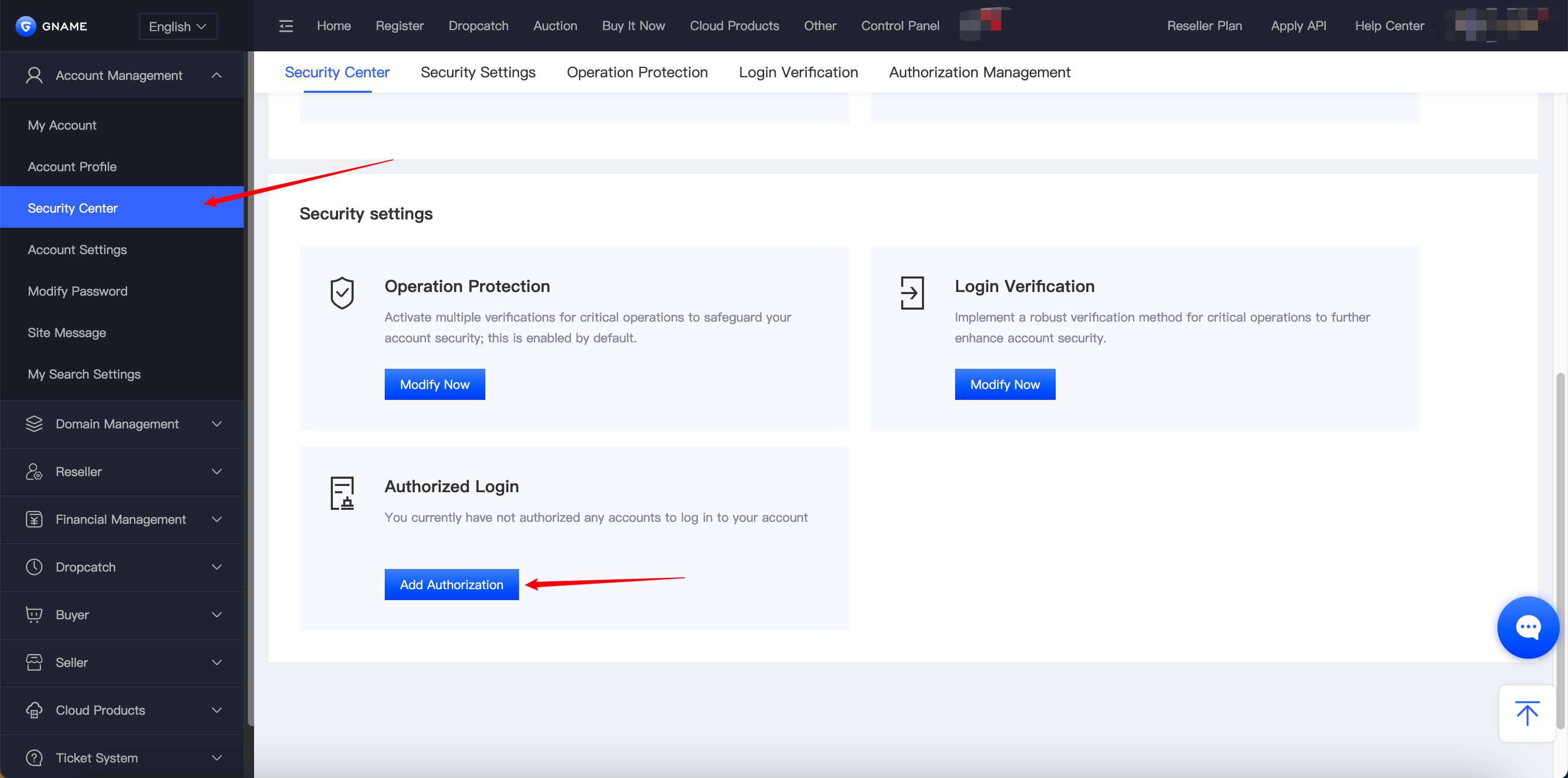Open Home in the top navigation

333,26
